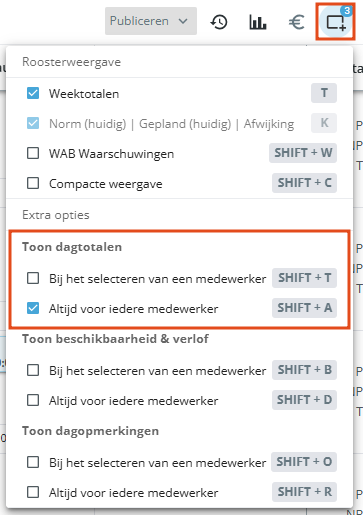The width and height of the screenshot is (363, 515).
Task: Toggle the display options icon with badge
Action: tap(336, 22)
